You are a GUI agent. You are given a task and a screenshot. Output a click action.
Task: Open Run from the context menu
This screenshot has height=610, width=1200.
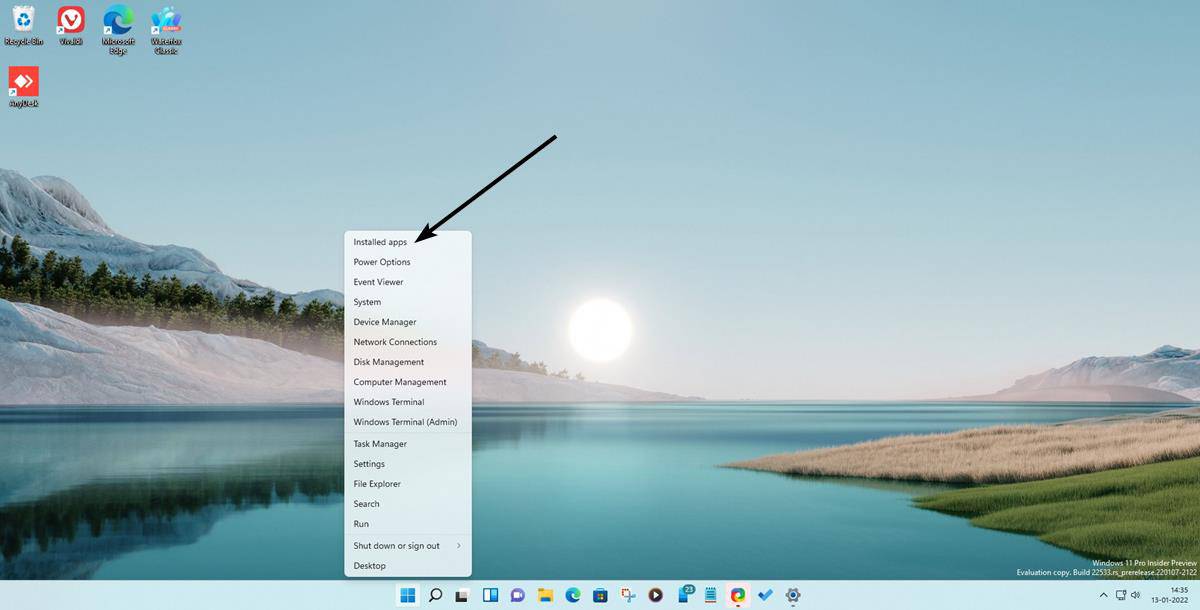pos(408,524)
